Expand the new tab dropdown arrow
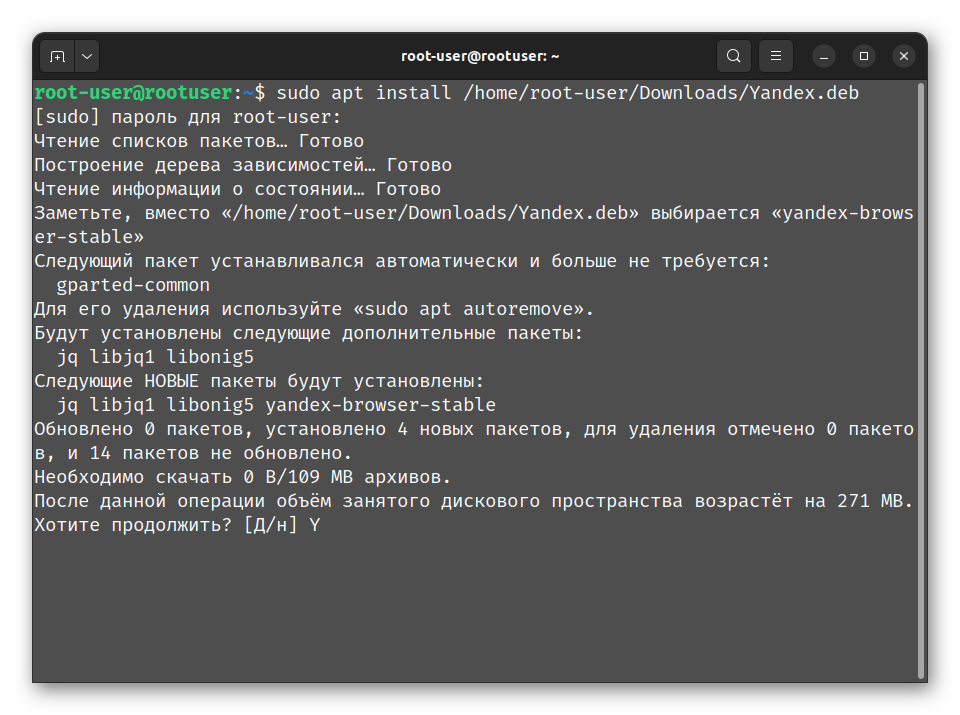This screenshot has height=715, width=960. 86,56
